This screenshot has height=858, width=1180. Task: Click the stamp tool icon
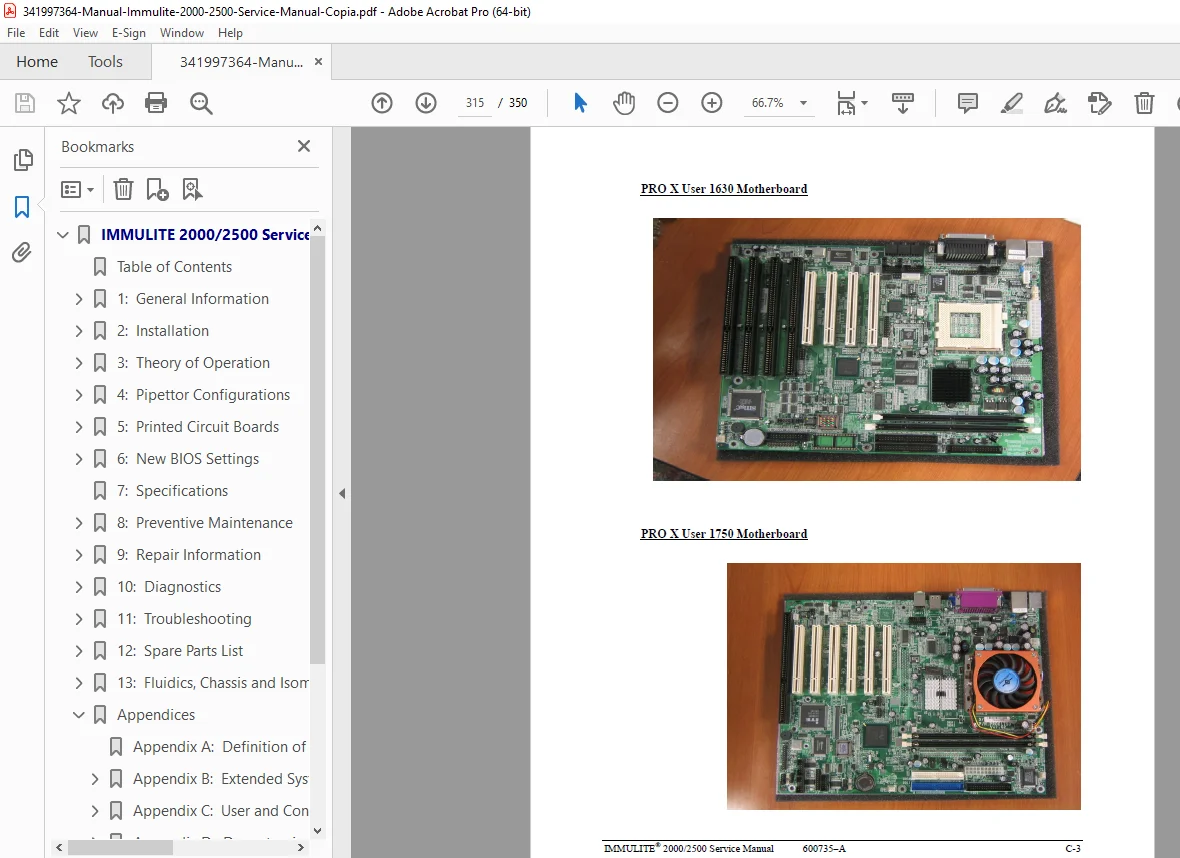[1099, 103]
